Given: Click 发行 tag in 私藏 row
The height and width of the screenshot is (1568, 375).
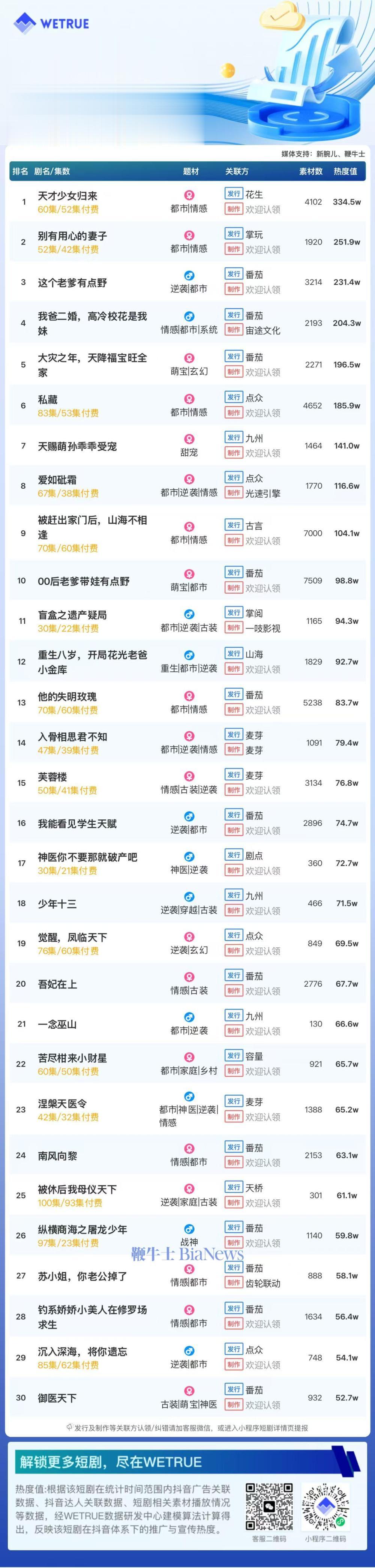Looking at the screenshot, I should click(x=234, y=397).
